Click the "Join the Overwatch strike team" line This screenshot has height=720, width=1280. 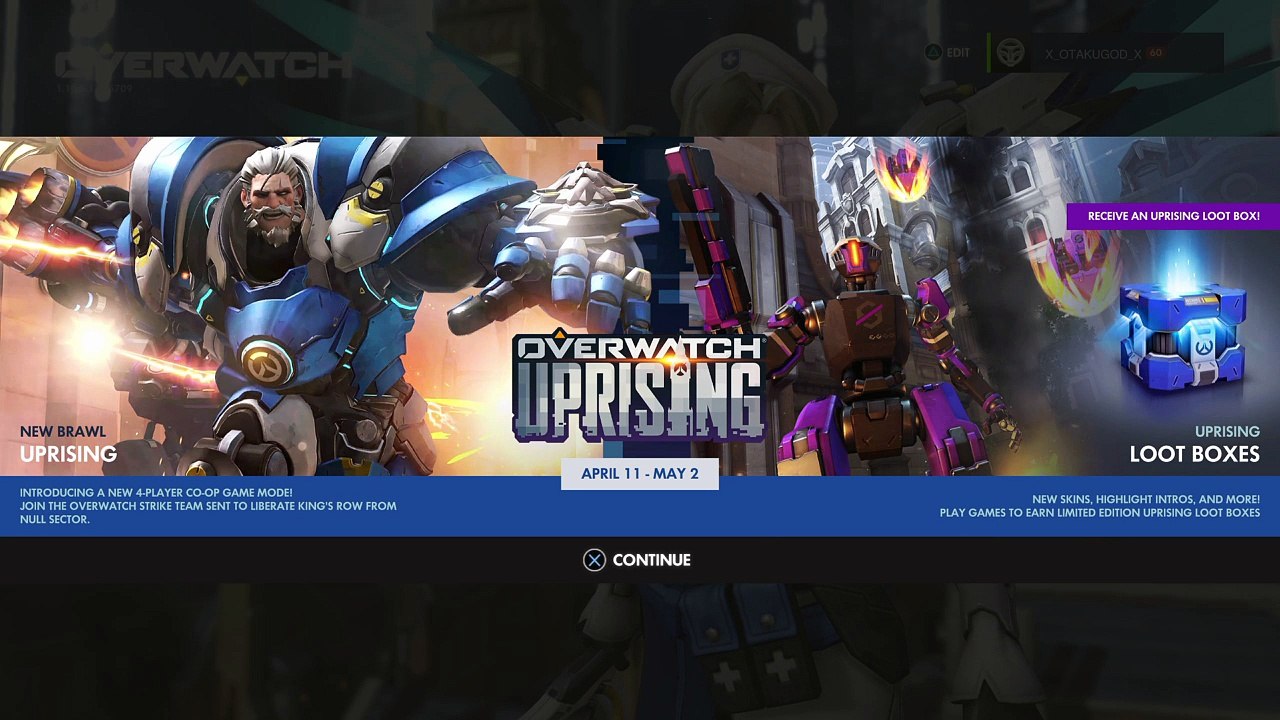(208, 512)
